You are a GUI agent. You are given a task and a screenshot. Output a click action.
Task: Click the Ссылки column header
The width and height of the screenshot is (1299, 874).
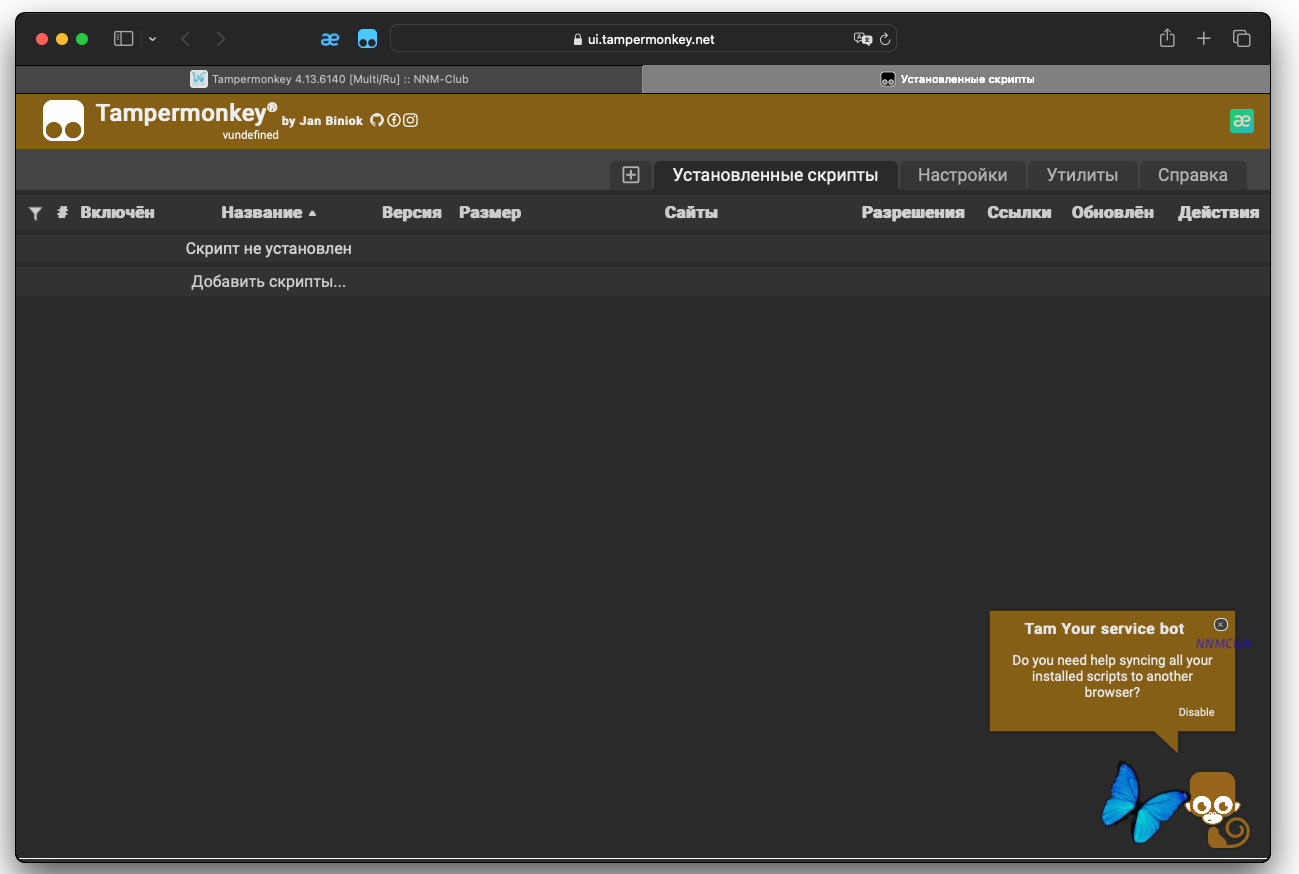tap(1019, 212)
